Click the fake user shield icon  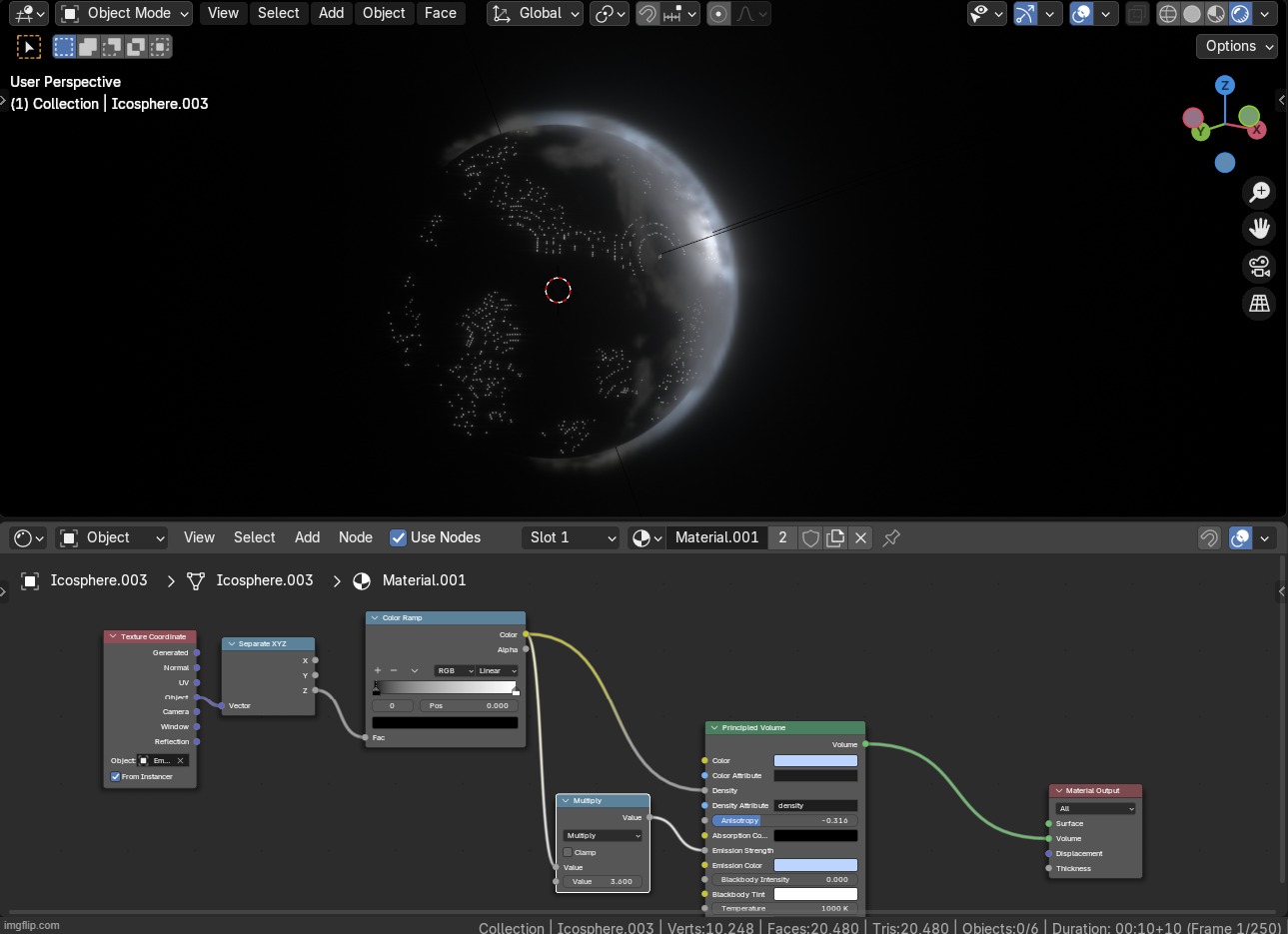pos(810,538)
